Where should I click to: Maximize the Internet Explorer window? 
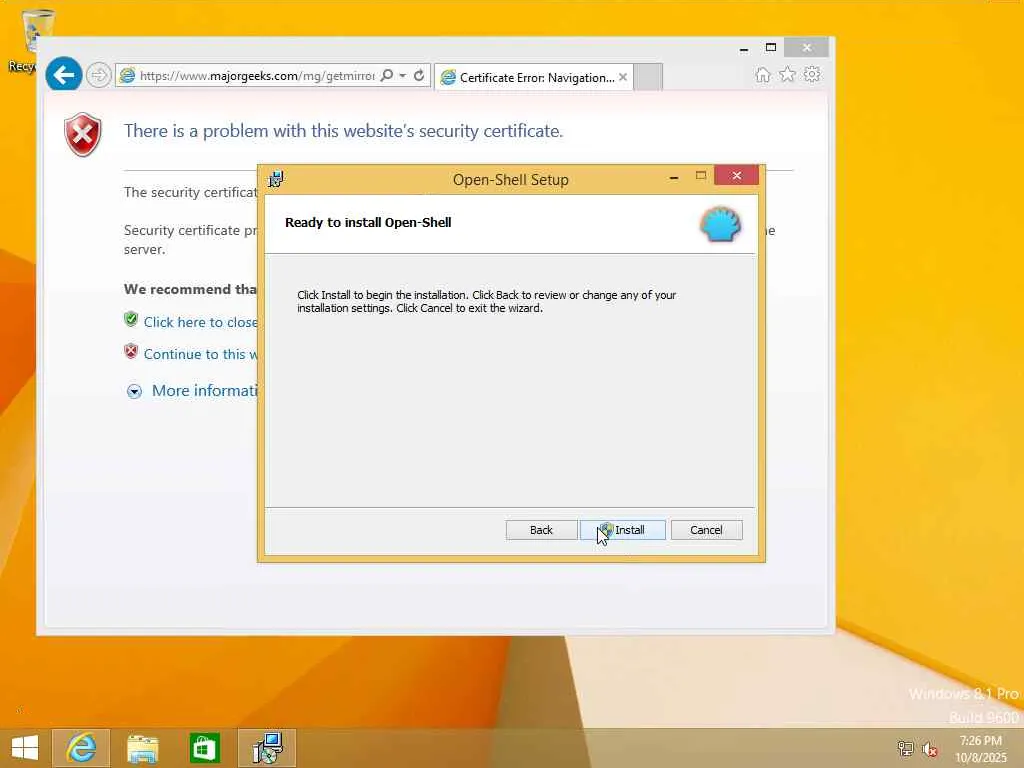(771, 48)
